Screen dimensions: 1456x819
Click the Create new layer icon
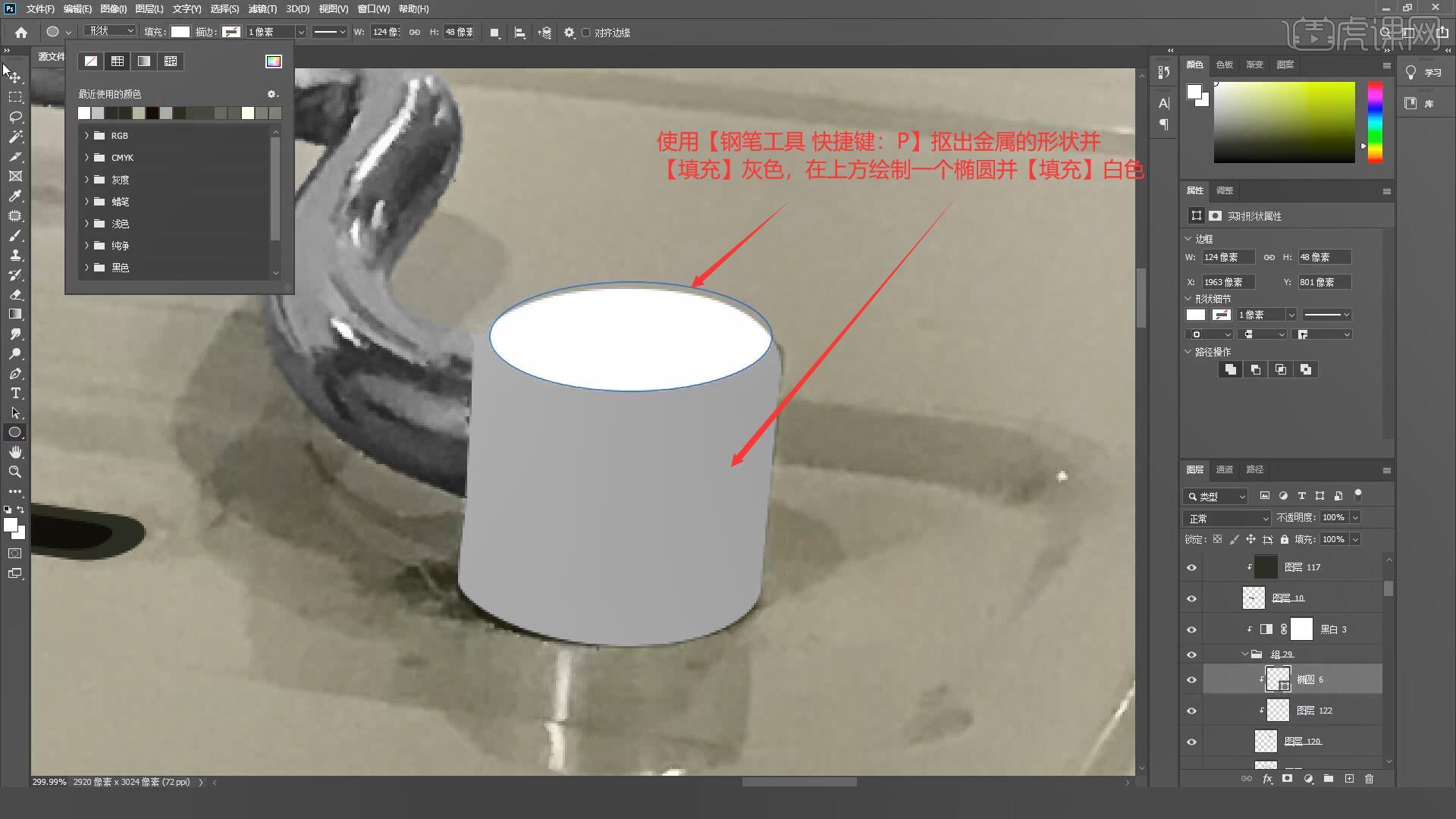(1349, 779)
